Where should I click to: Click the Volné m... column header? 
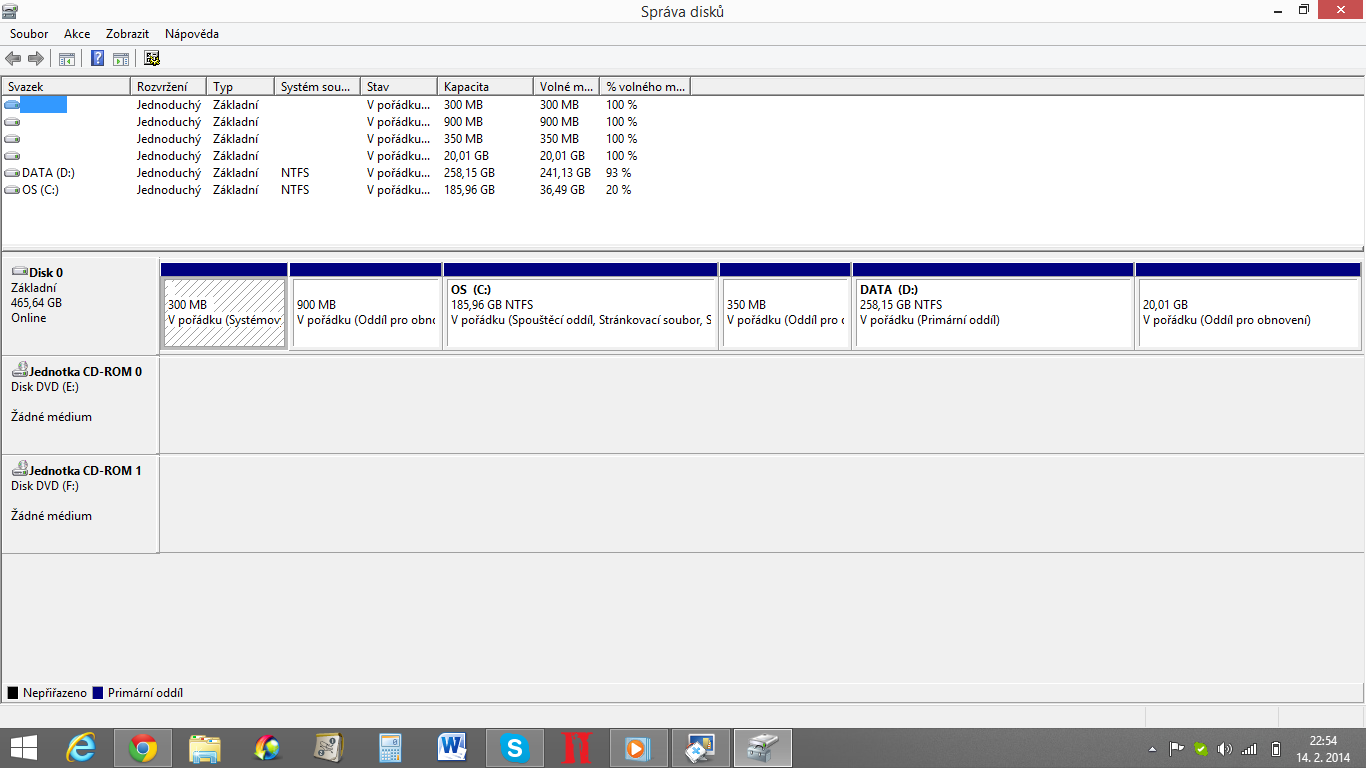click(x=566, y=87)
